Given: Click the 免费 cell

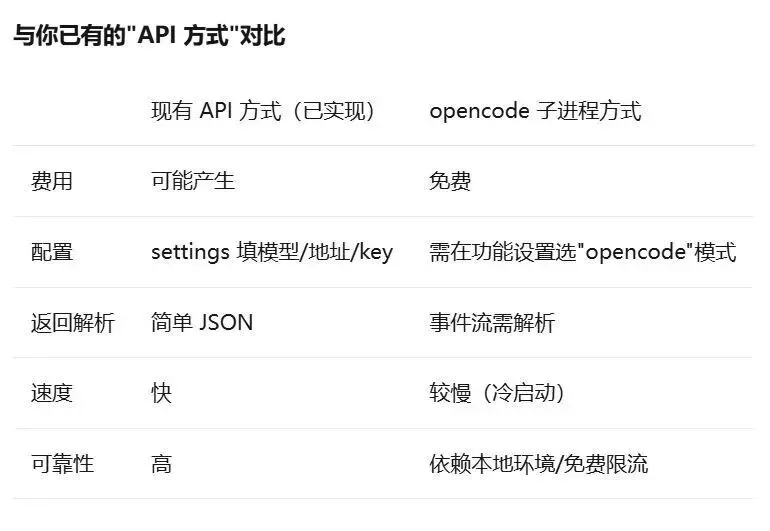Looking at the screenshot, I should [450, 181].
